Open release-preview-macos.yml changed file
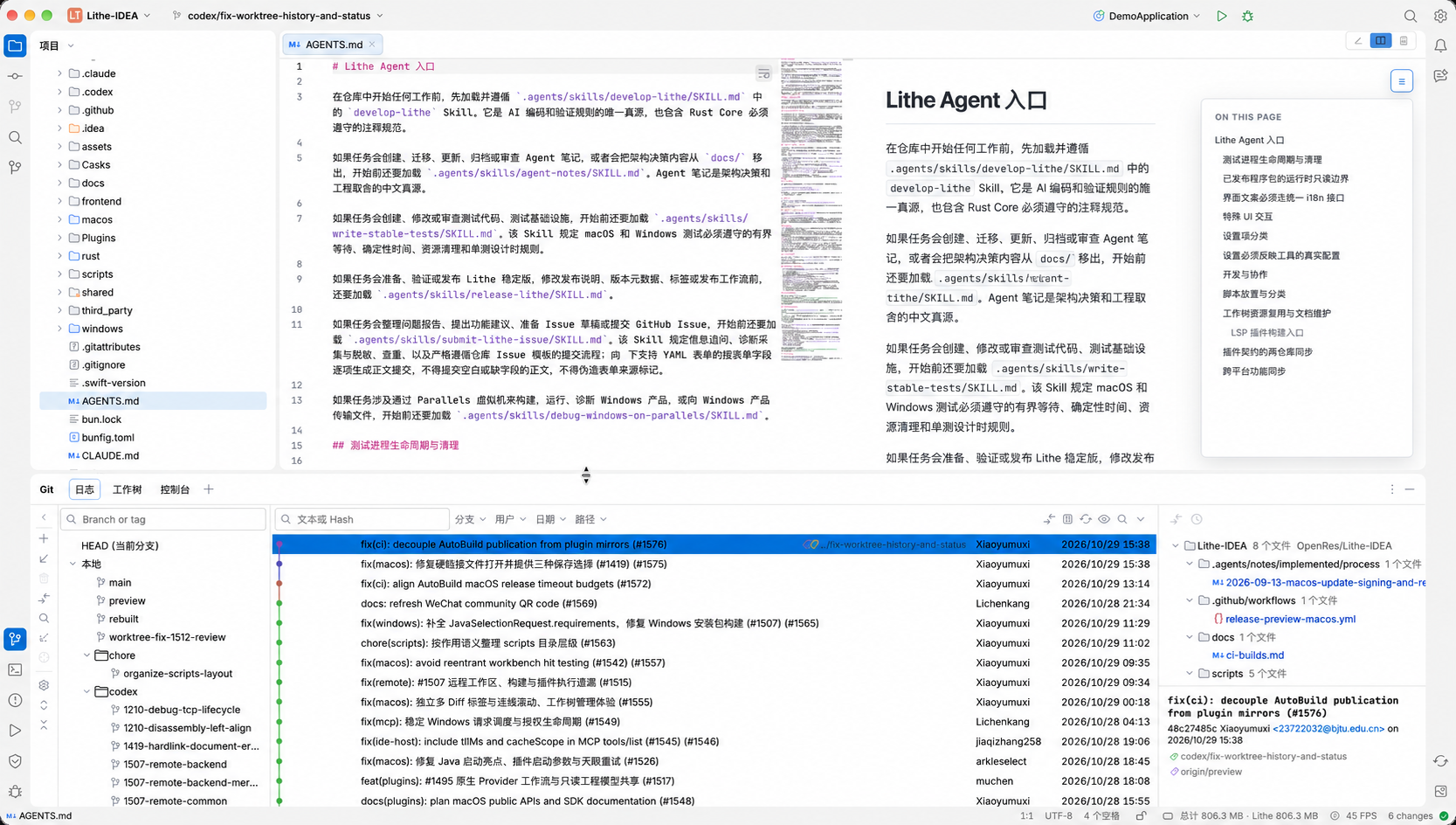 [x=1290, y=619]
